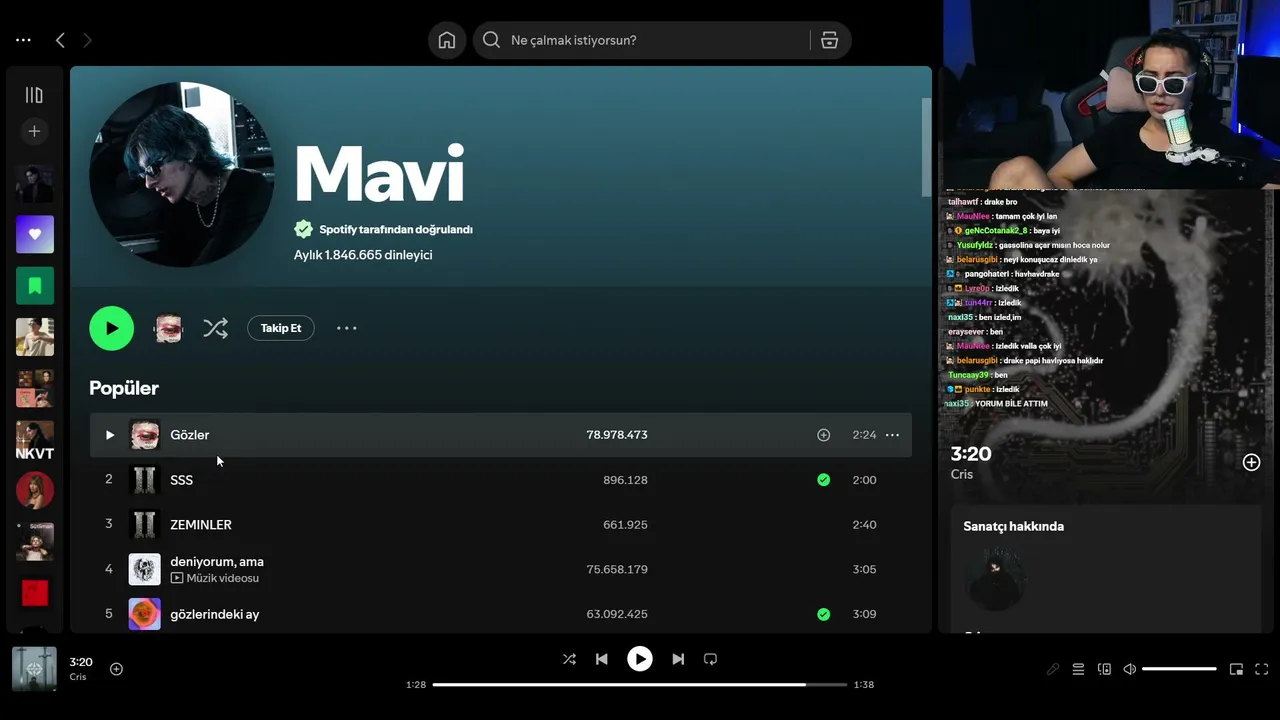
Task: Click the now-playing cover in the bottom bar
Action: click(34, 669)
